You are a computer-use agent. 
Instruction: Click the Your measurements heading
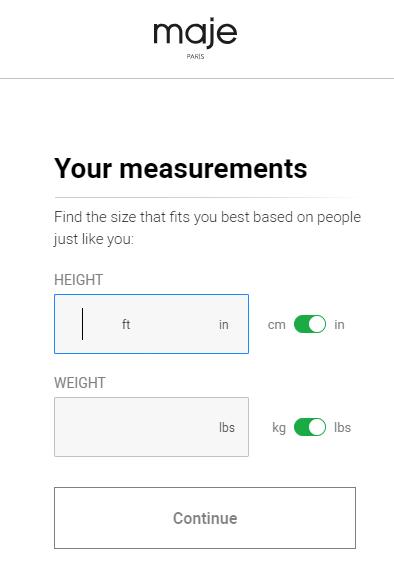click(x=181, y=169)
